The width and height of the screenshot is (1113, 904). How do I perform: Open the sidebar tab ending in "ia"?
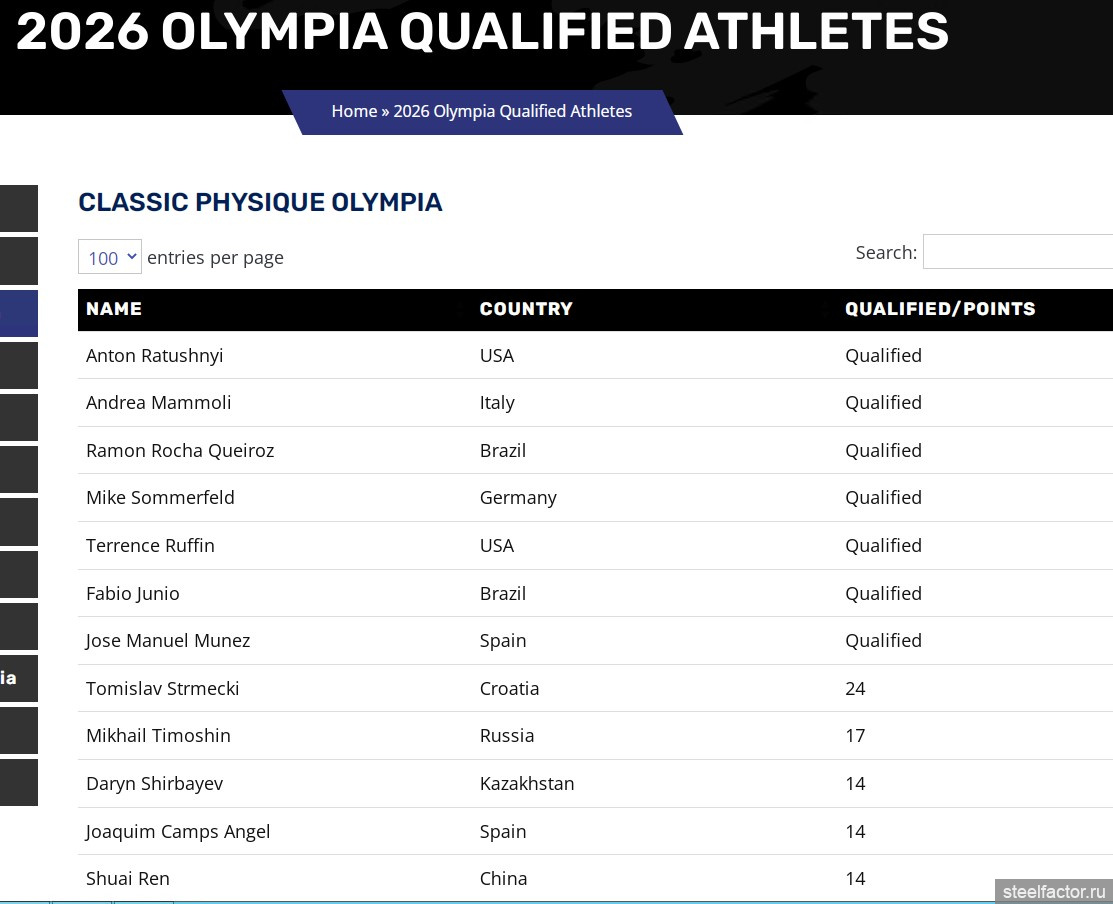pos(19,678)
